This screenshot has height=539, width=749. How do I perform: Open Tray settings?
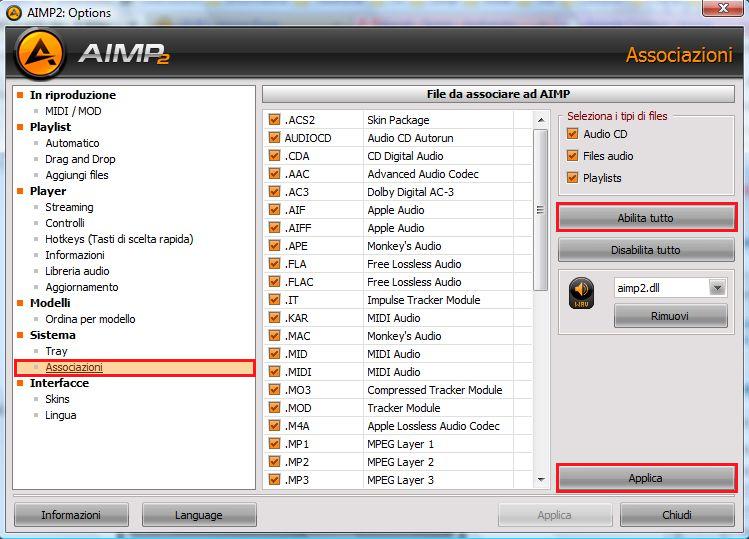[56, 351]
